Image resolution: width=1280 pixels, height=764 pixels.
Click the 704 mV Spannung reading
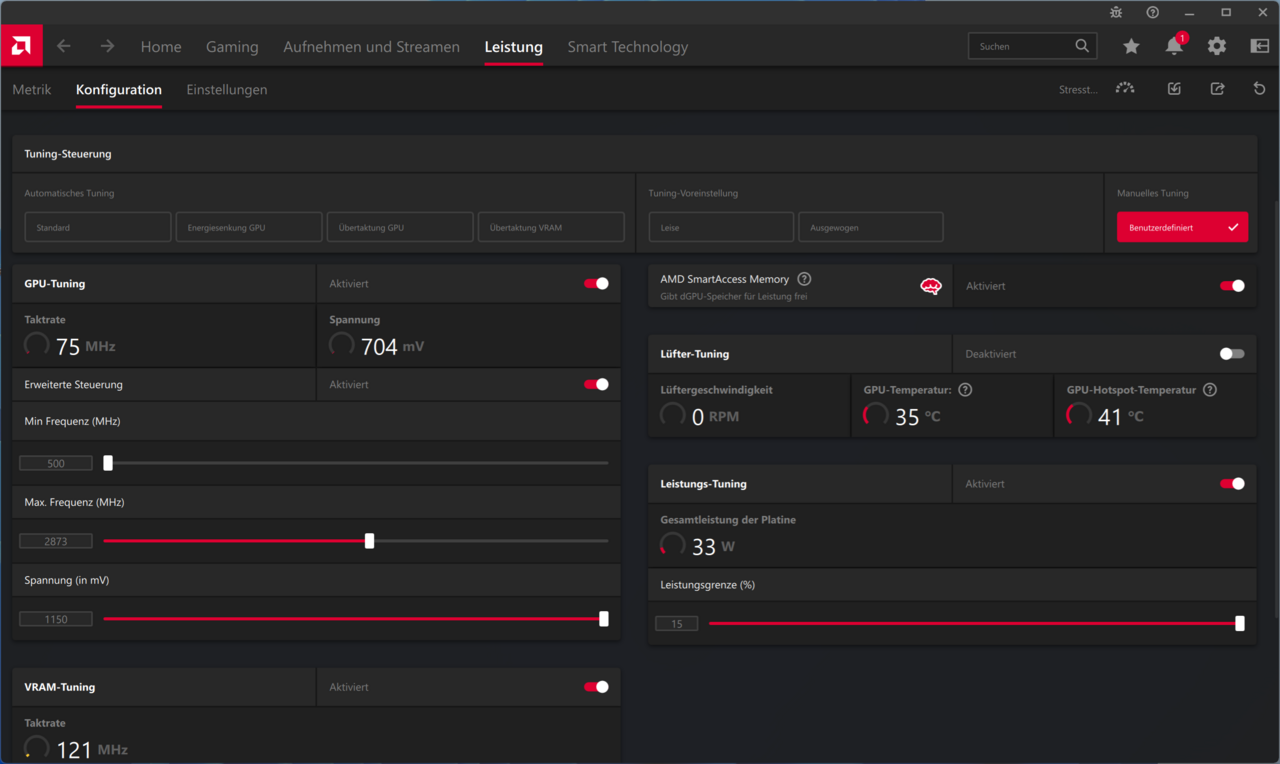(x=392, y=346)
